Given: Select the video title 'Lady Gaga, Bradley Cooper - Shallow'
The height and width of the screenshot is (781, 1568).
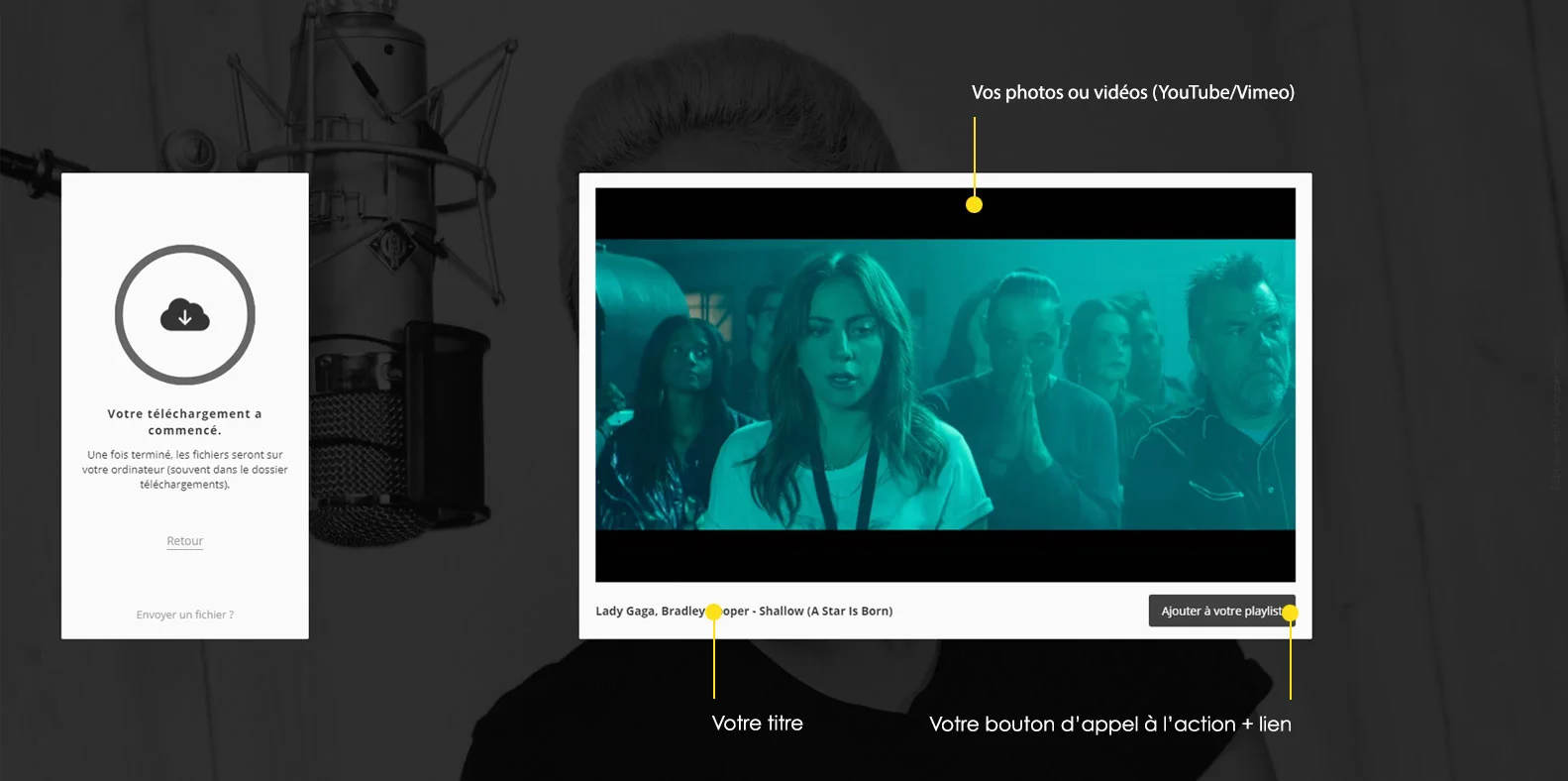Looking at the screenshot, I should pos(744,611).
